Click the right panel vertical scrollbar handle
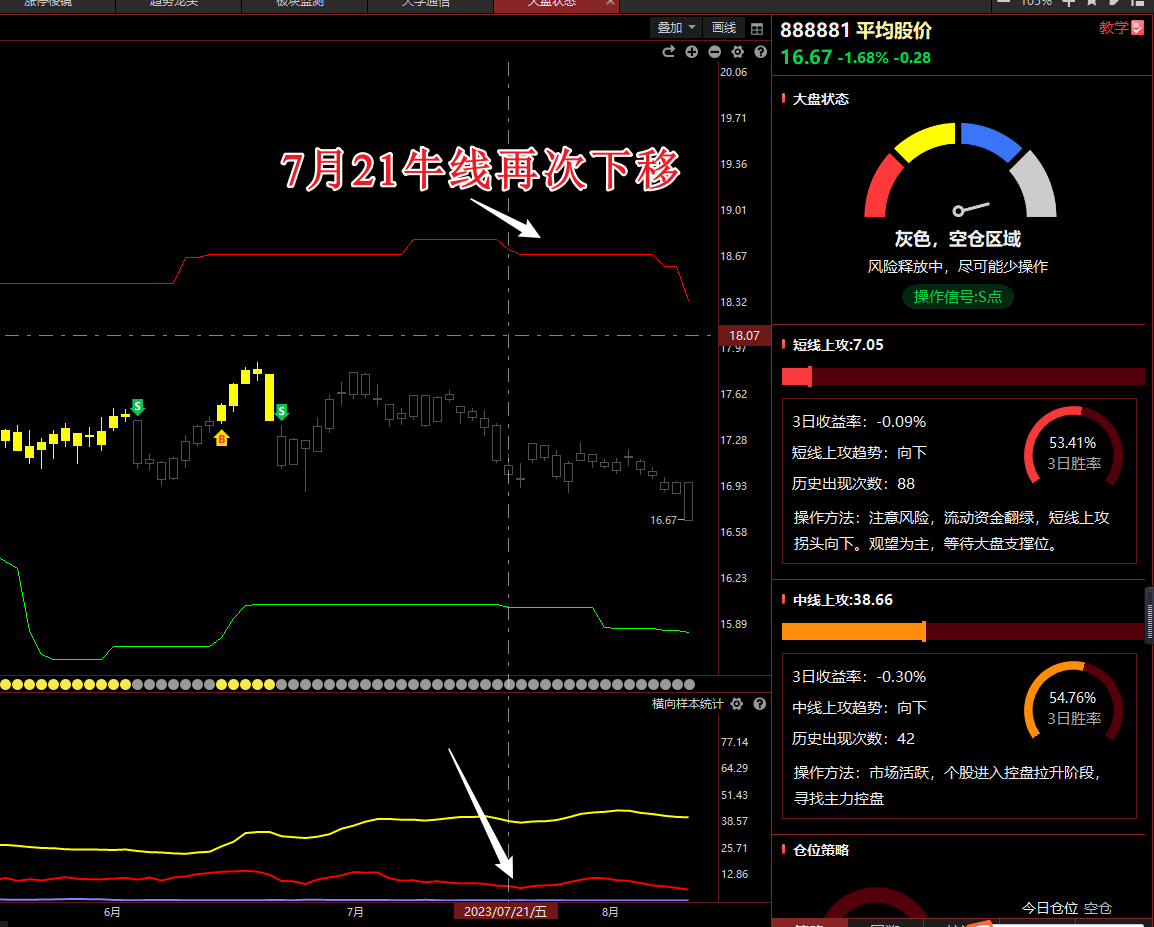 (x=1149, y=614)
